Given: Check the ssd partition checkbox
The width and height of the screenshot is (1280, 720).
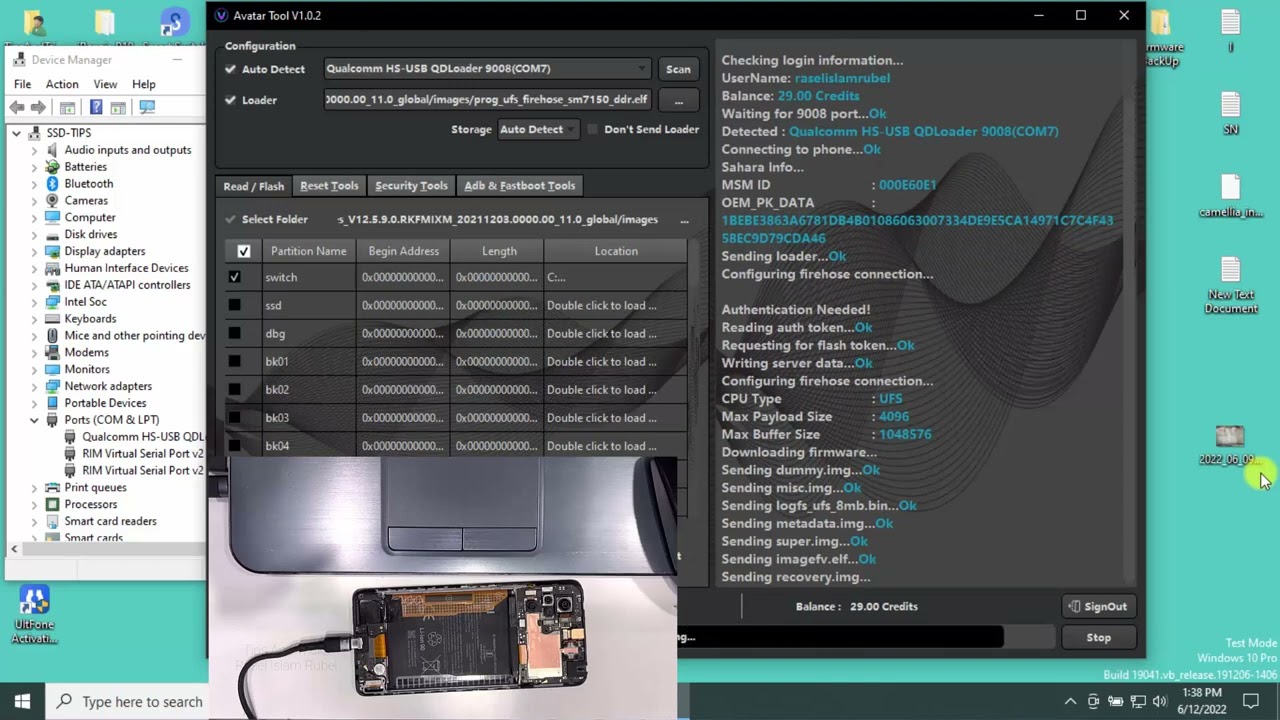Looking at the screenshot, I should 234,305.
